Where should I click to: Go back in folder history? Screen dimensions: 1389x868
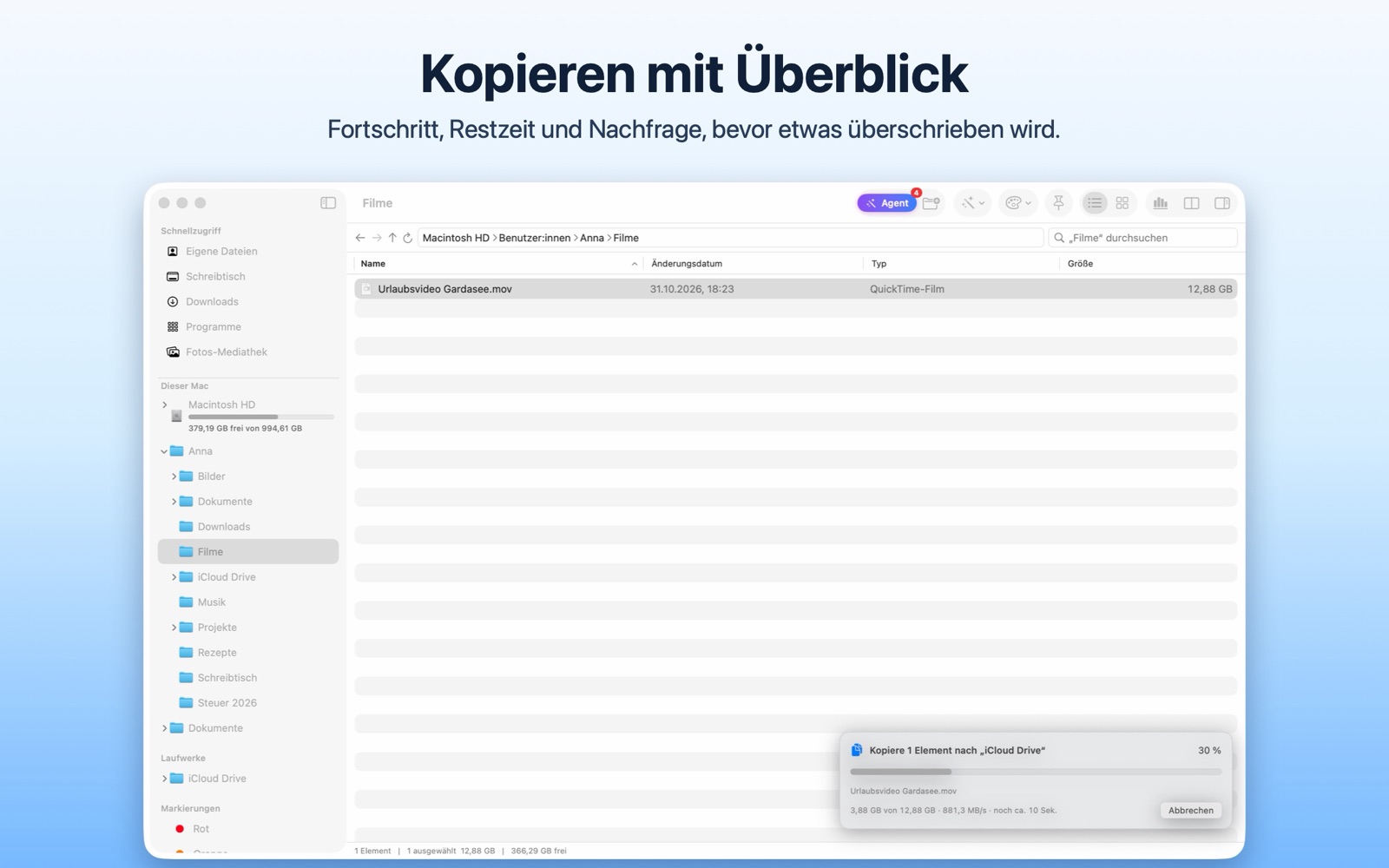(360, 238)
